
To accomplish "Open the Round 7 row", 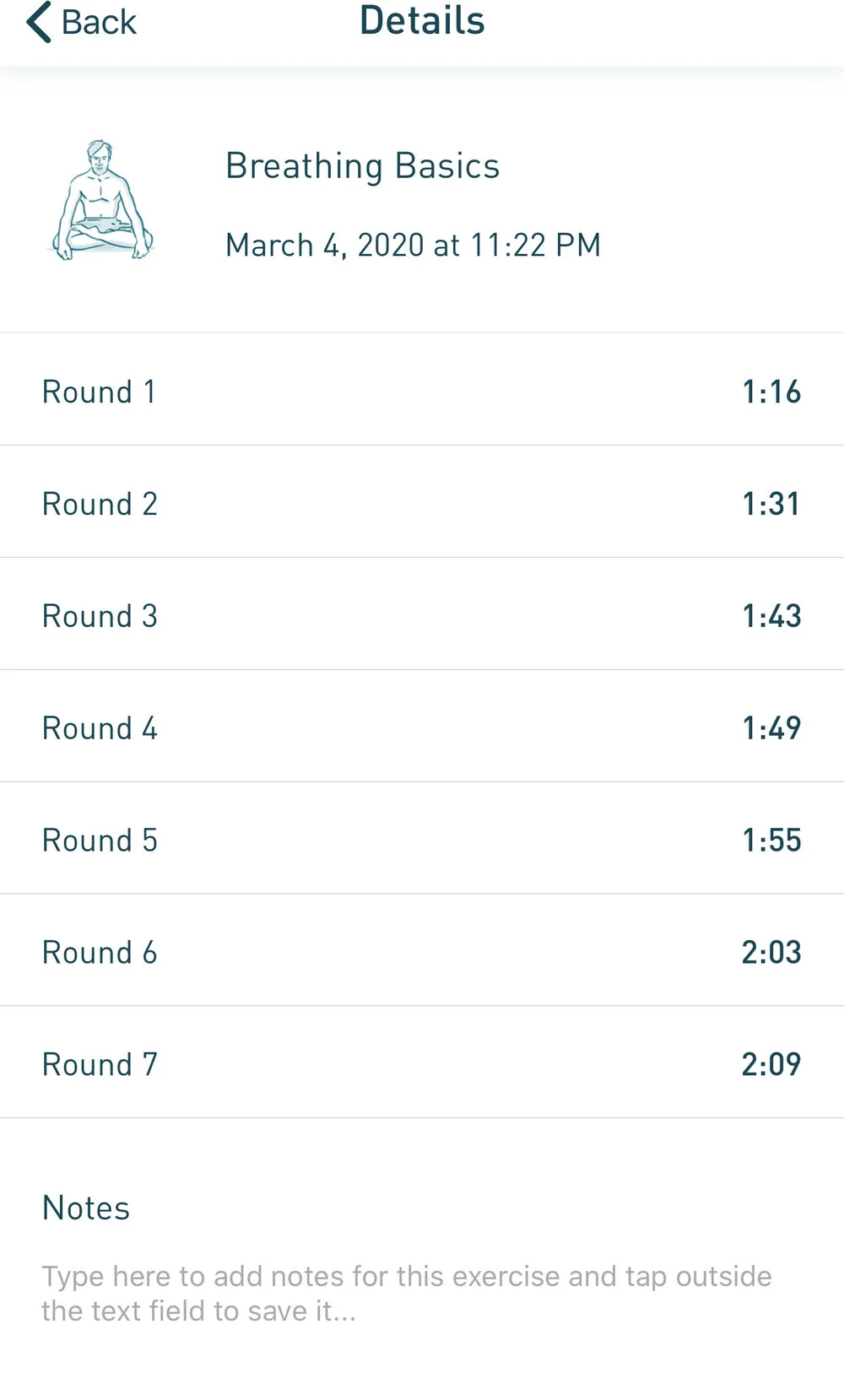I will [422, 1063].
